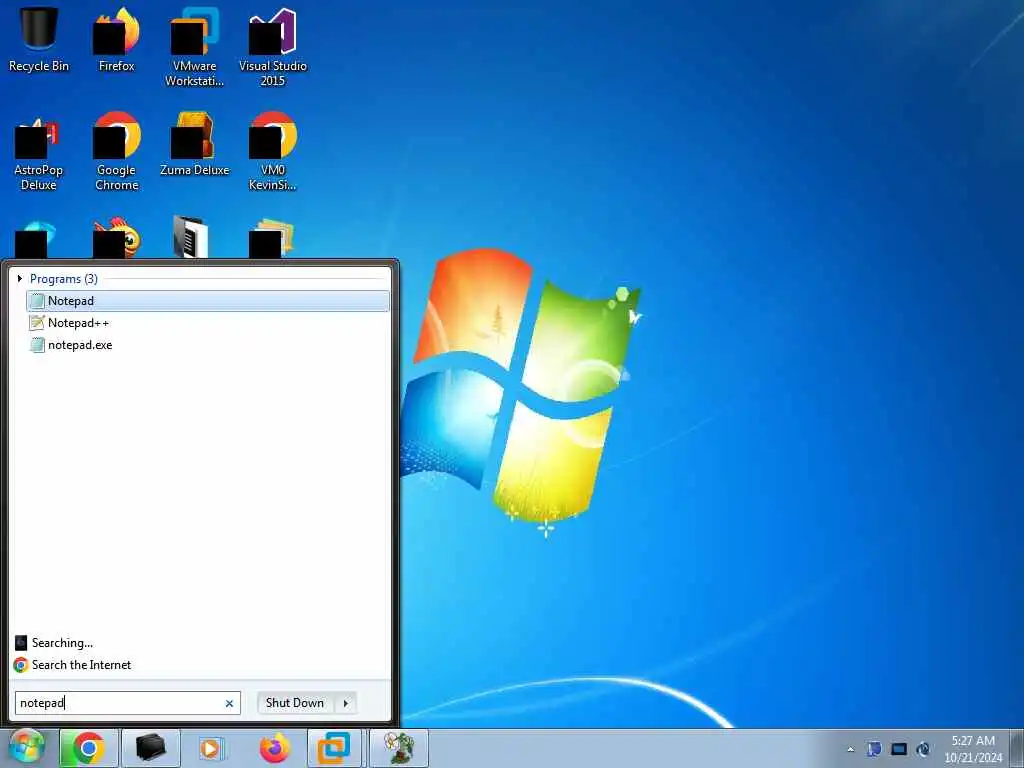The width and height of the screenshot is (1024, 768).
Task: Select the Google Chrome desktop shortcut
Action: tap(116, 152)
